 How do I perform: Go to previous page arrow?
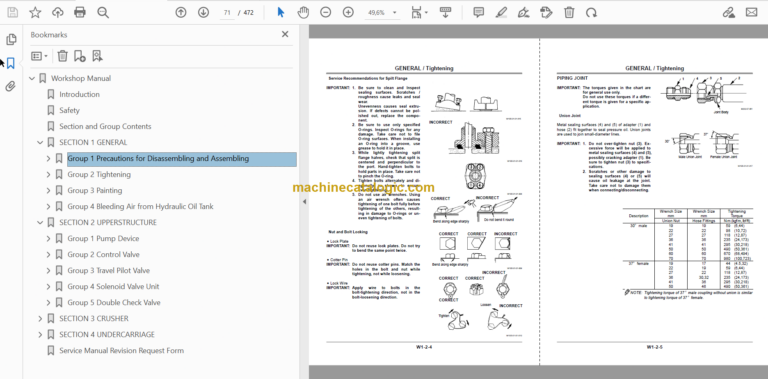(181, 12)
